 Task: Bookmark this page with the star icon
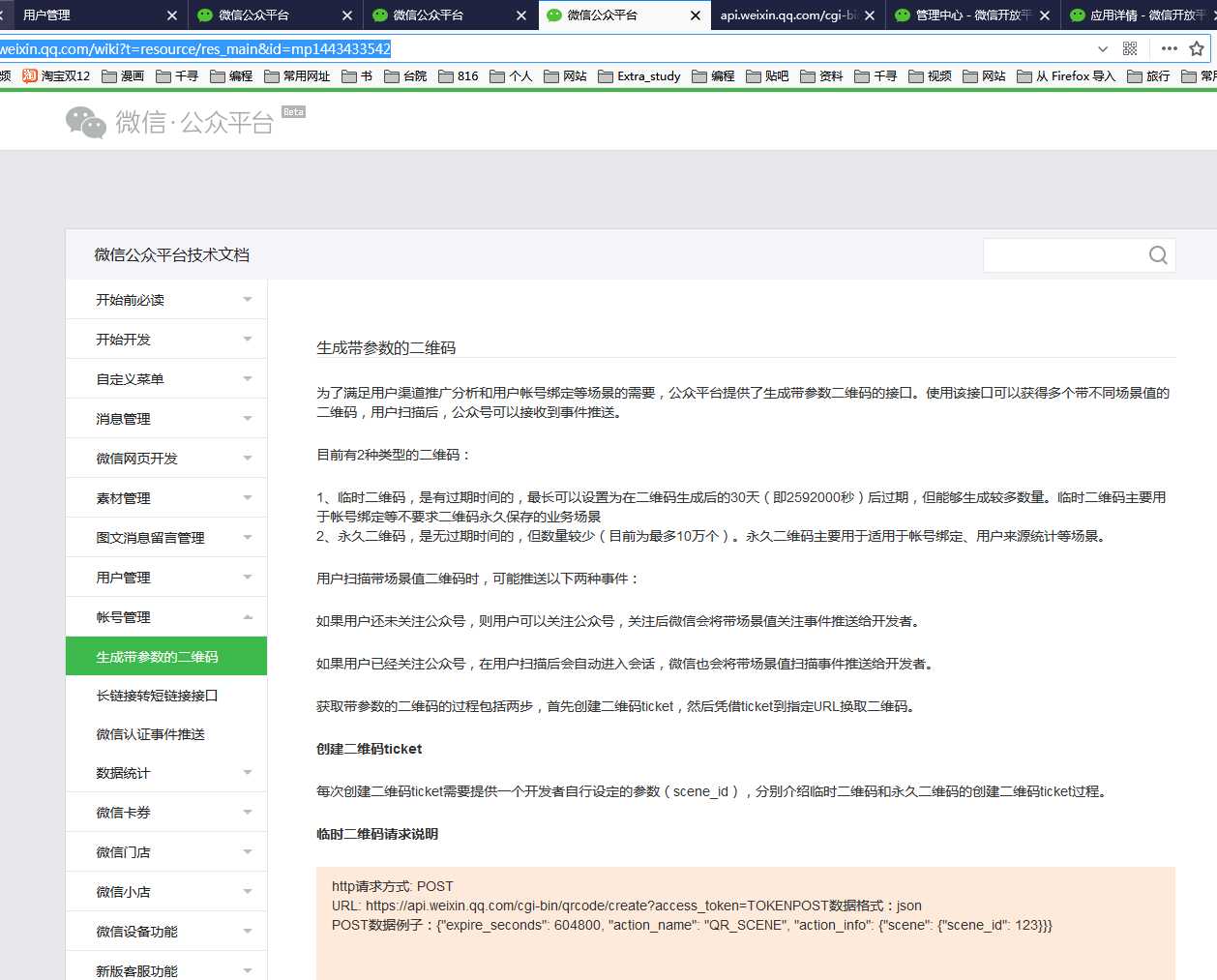click(1197, 48)
